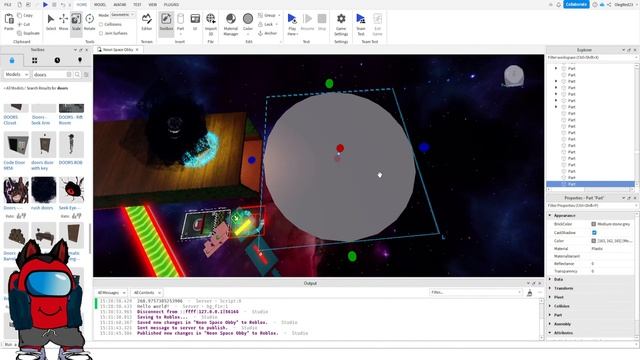Click Play Here in the Test group
The image size is (640, 360).
(x=292, y=24)
